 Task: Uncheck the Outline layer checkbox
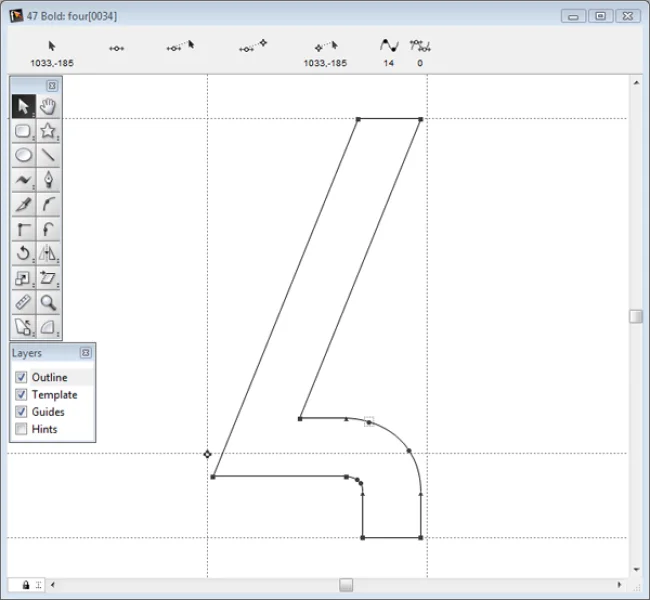coord(21,377)
